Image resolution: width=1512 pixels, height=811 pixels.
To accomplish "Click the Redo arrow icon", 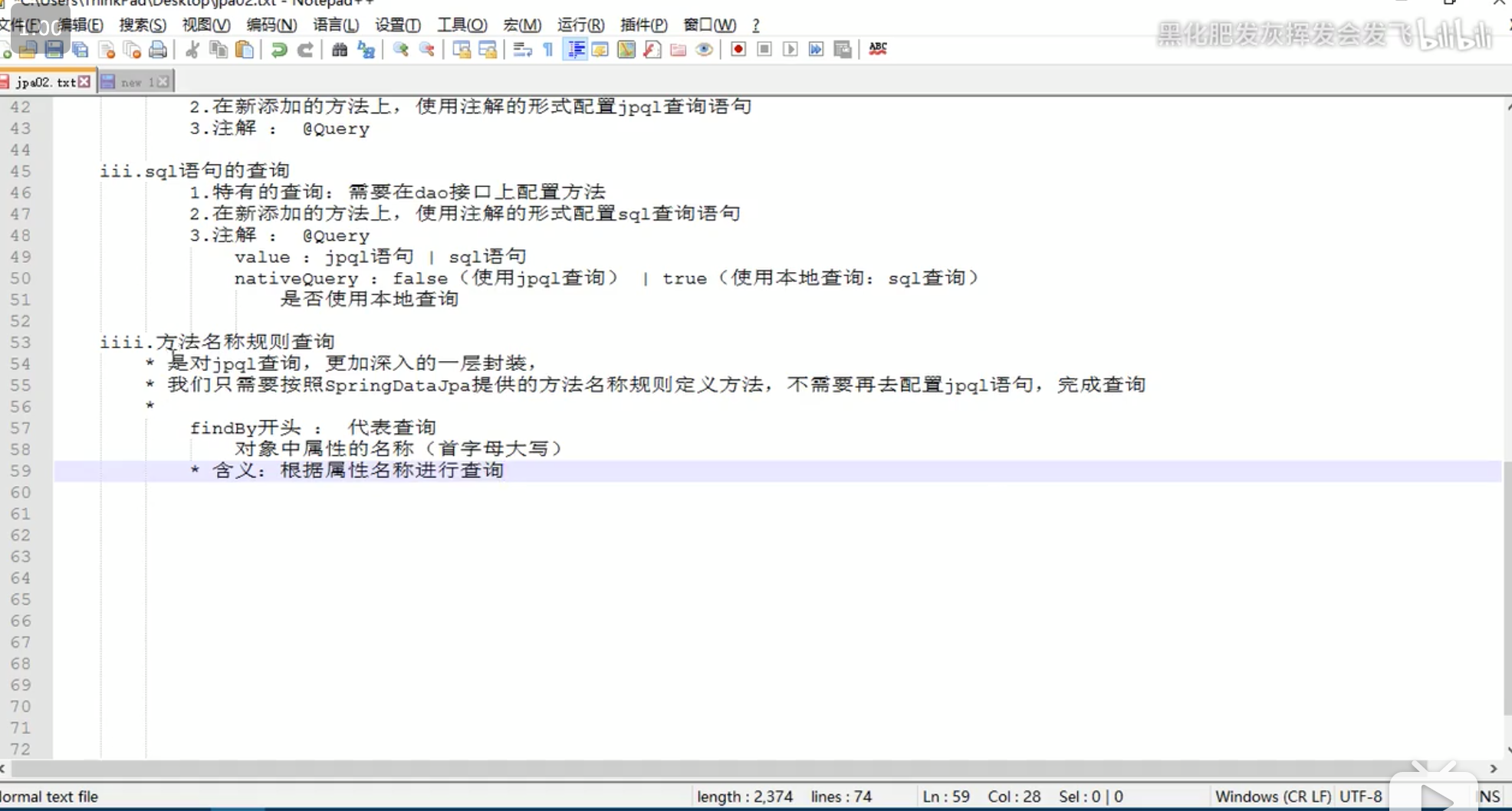I will [x=305, y=50].
